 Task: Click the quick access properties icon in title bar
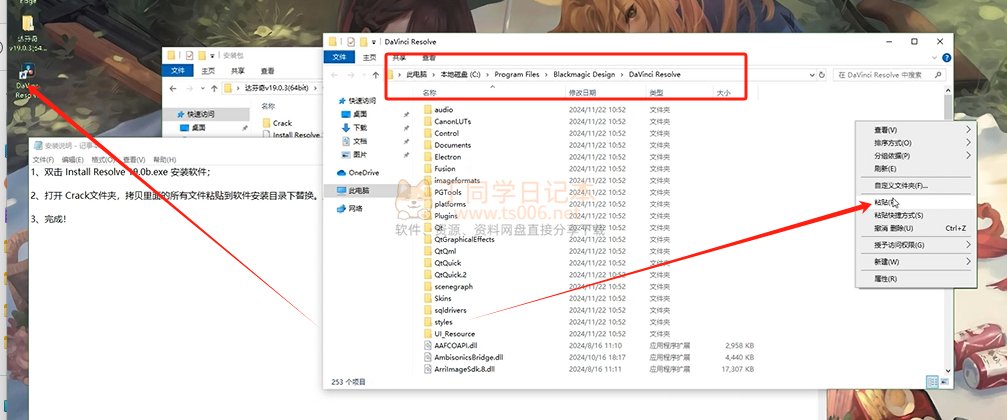pos(351,42)
